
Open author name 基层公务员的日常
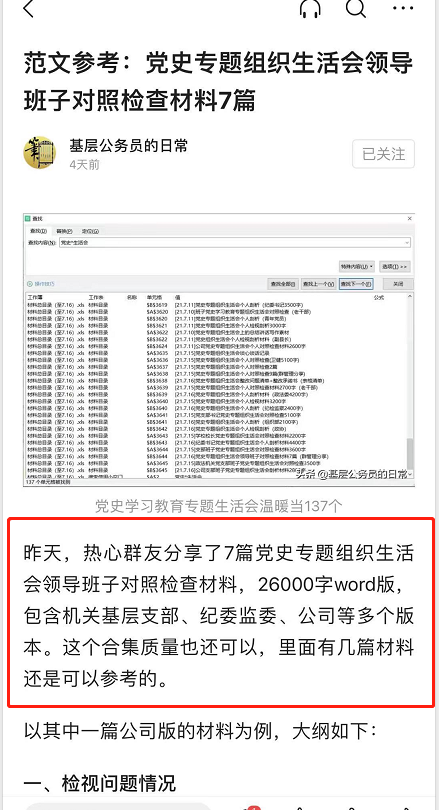[129, 146]
